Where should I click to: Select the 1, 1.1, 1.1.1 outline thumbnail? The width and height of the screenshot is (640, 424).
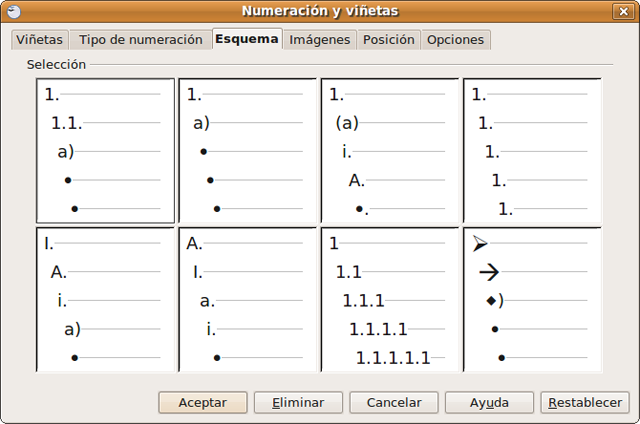click(x=390, y=299)
